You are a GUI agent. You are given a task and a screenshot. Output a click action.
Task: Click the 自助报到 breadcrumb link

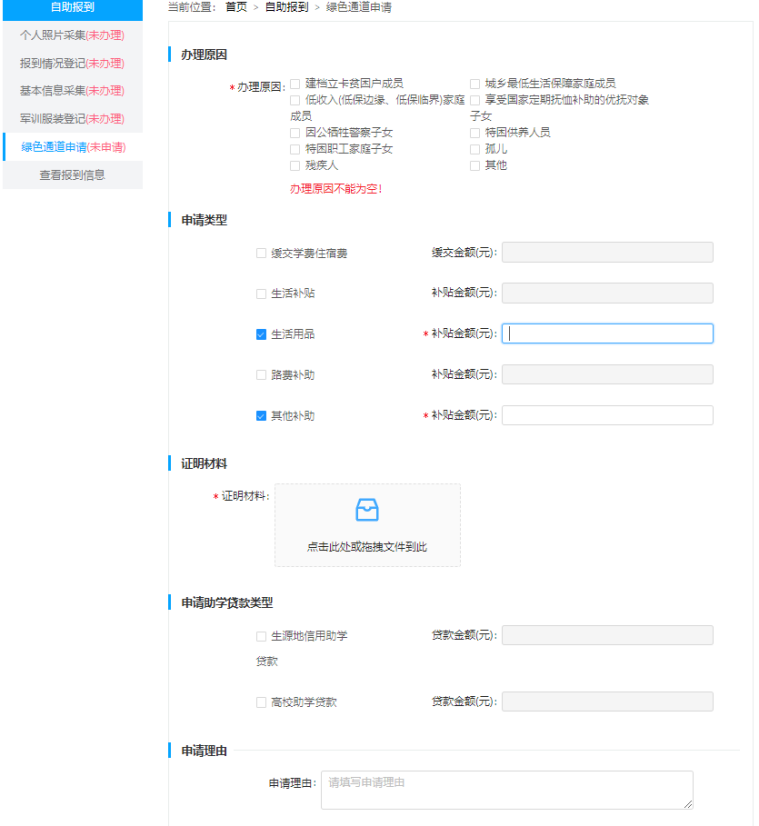[286, 7]
